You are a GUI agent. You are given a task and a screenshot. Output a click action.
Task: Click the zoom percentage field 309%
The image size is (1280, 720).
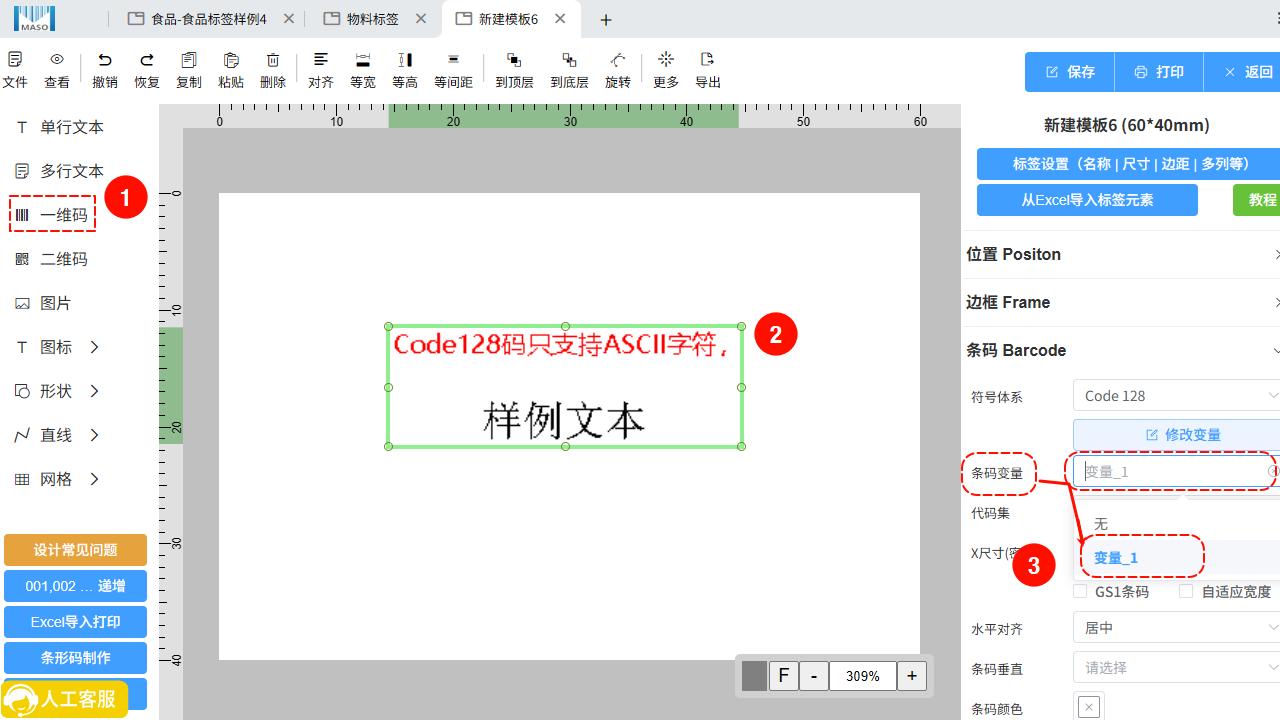pyautogui.click(x=862, y=676)
